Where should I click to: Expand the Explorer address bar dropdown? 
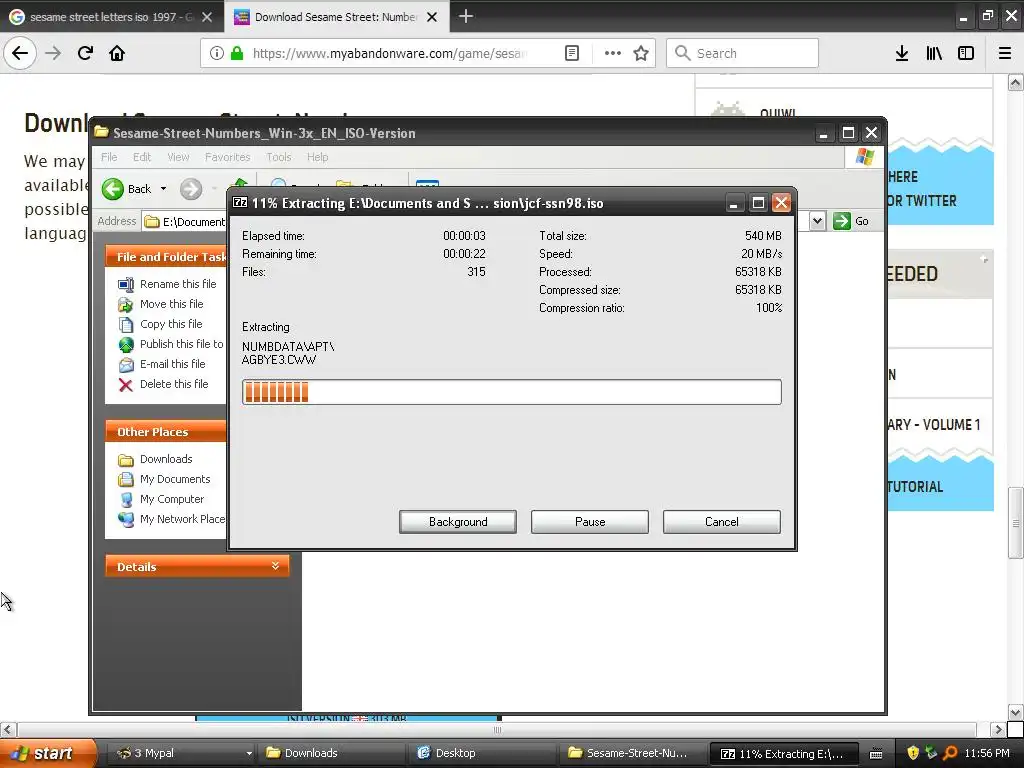817,221
